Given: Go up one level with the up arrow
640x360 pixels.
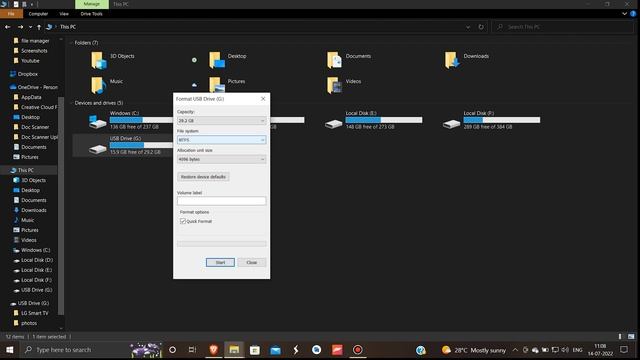Looking at the screenshot, I should [x=39, y=27].
